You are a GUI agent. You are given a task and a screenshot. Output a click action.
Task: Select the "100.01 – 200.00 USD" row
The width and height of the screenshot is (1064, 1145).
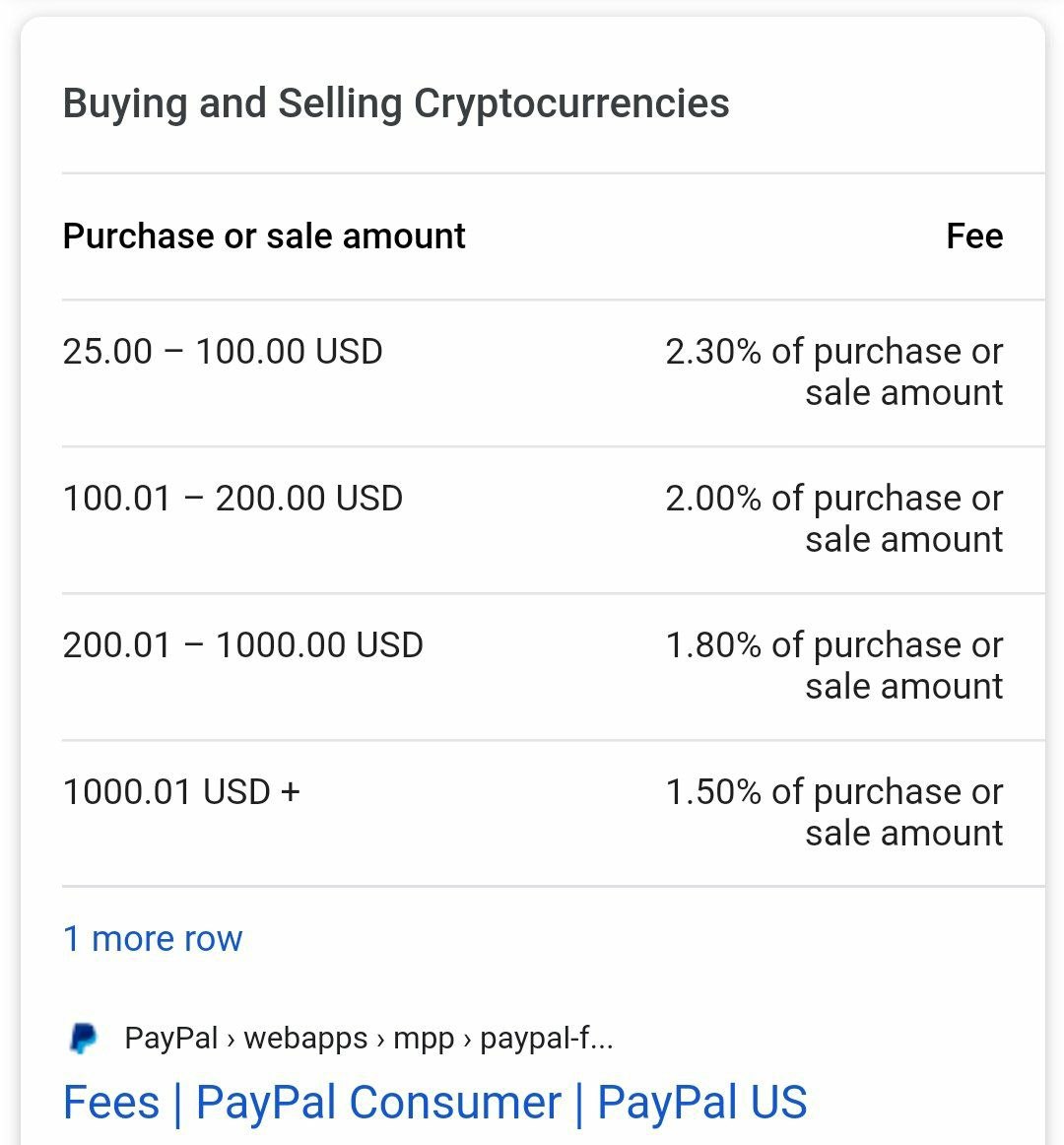coord(553,519)
